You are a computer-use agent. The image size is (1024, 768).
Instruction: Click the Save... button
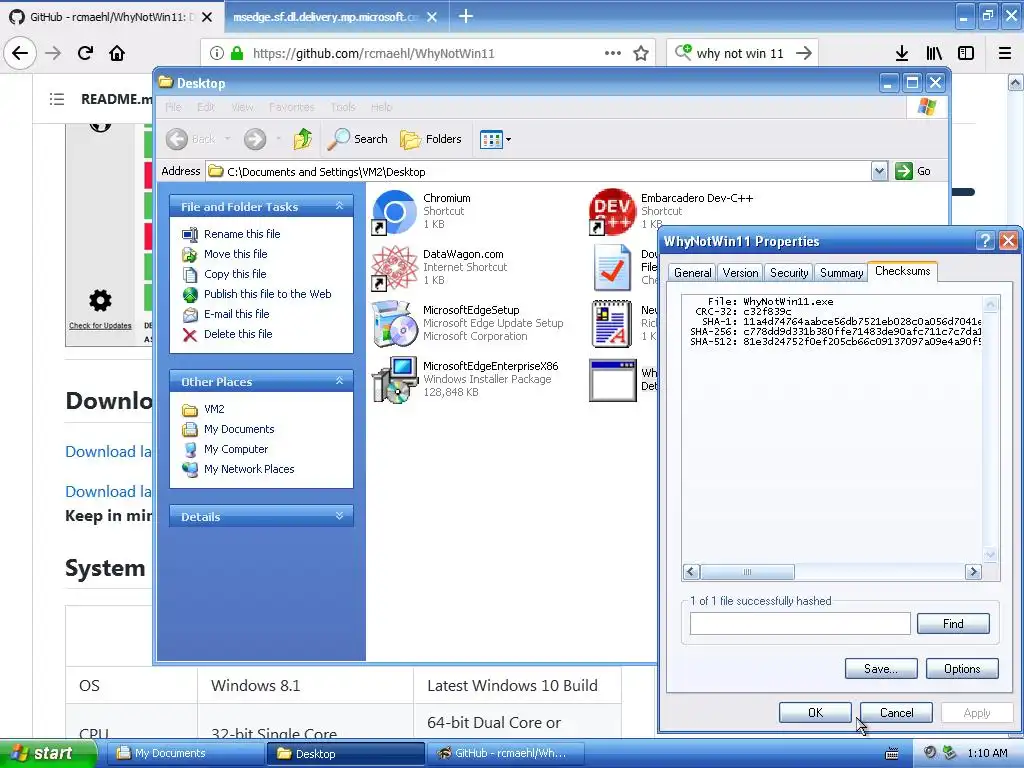click(x=881, y=669)
